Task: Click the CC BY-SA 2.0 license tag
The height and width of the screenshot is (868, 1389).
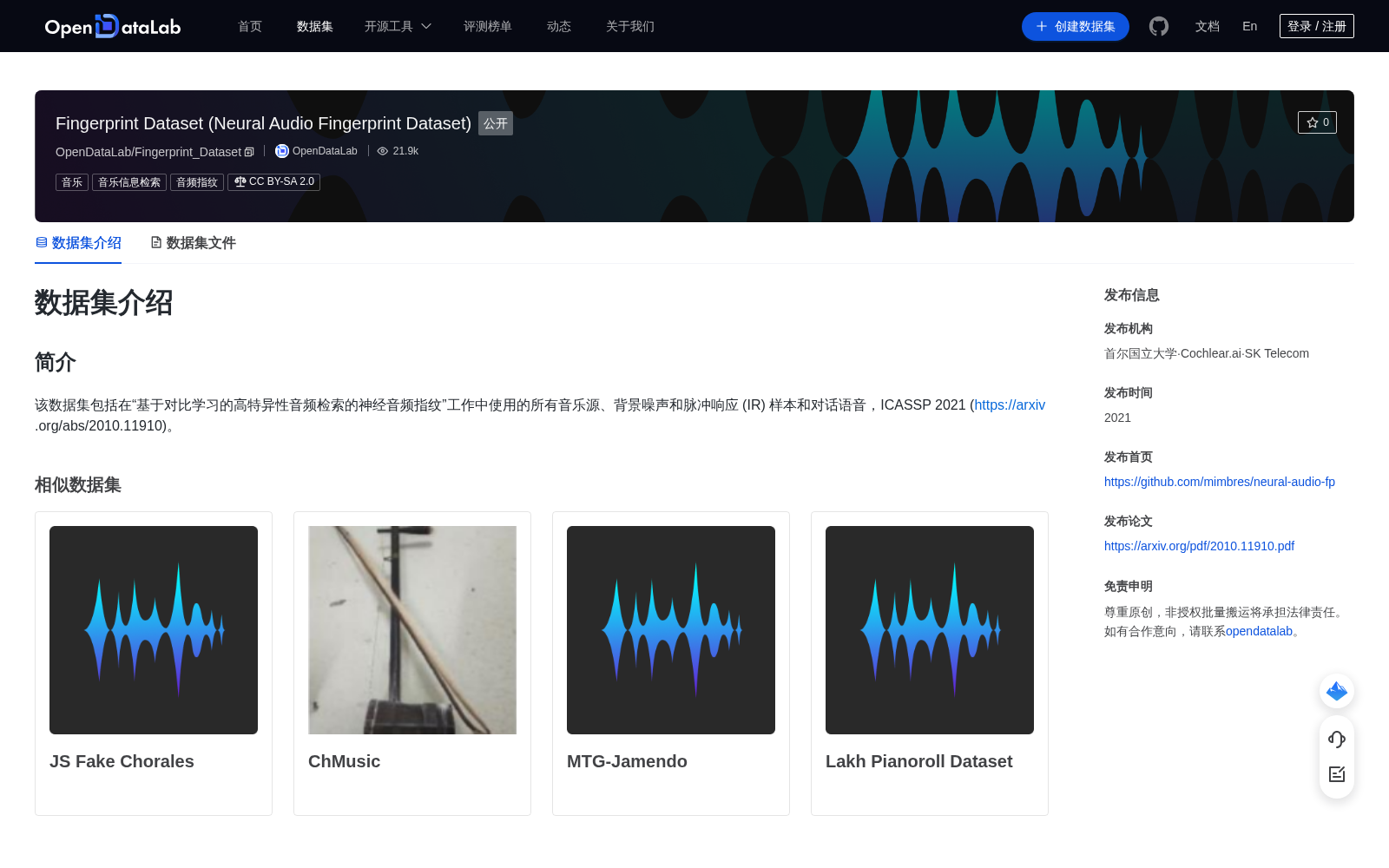Action: [273, 181]
